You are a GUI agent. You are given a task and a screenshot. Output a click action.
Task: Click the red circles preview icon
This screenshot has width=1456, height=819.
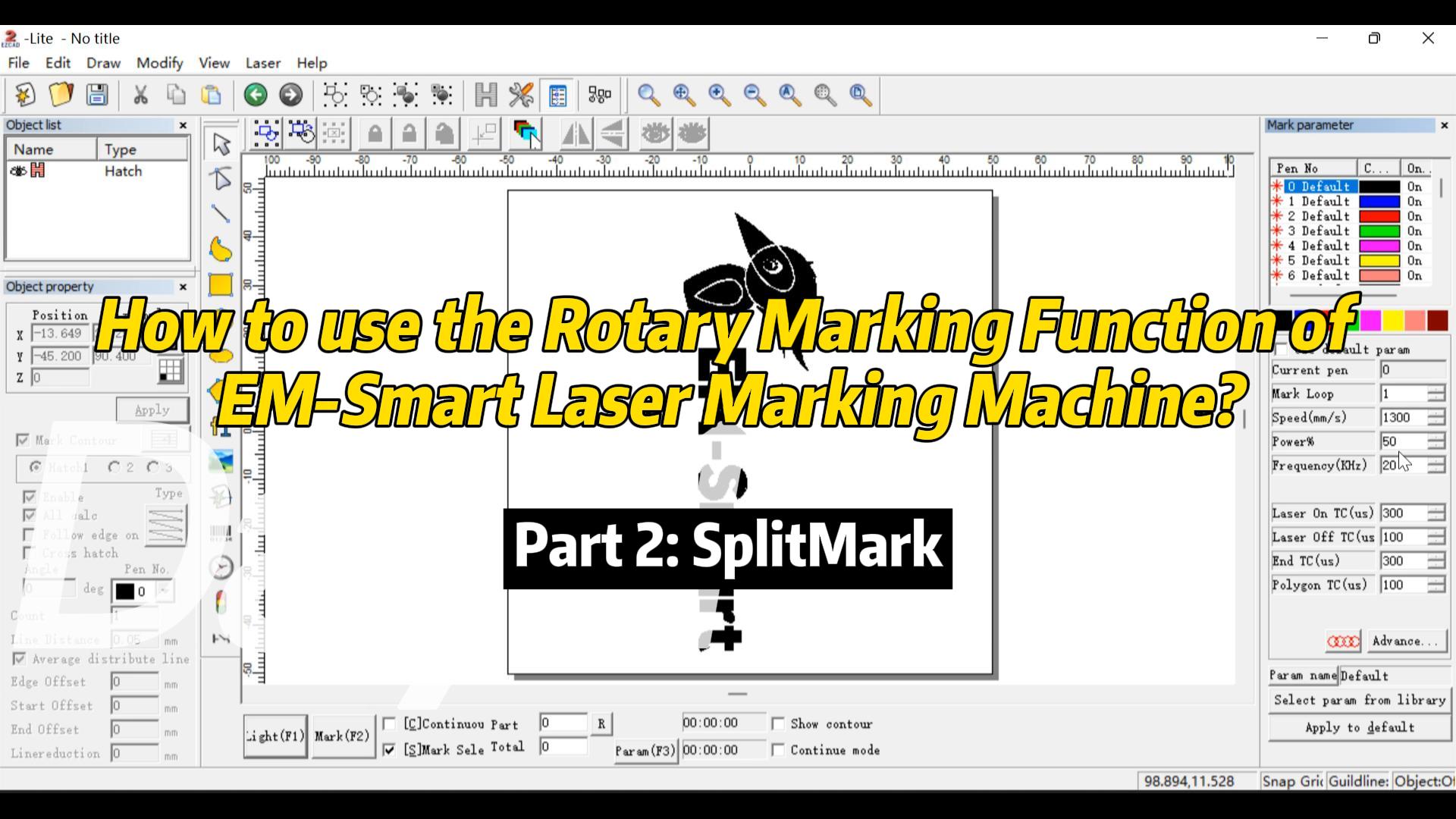(x=1343, y=642)
